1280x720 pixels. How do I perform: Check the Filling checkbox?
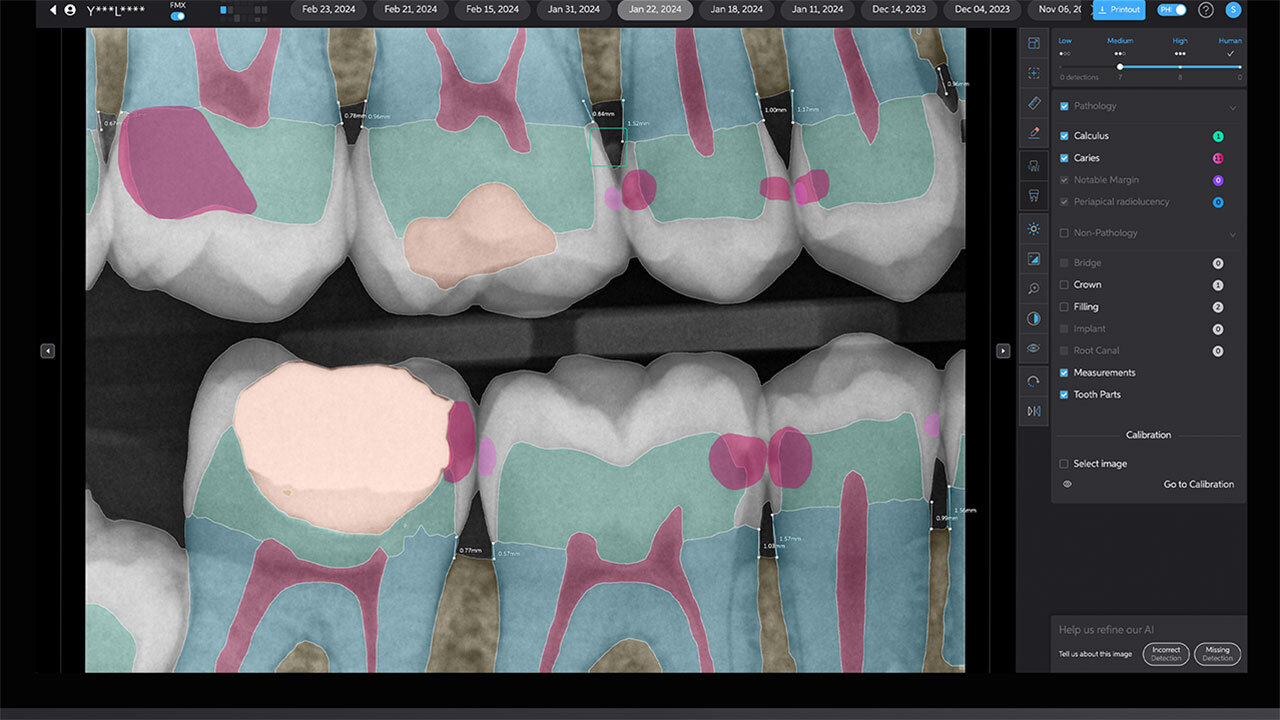tap(1064, 307)
